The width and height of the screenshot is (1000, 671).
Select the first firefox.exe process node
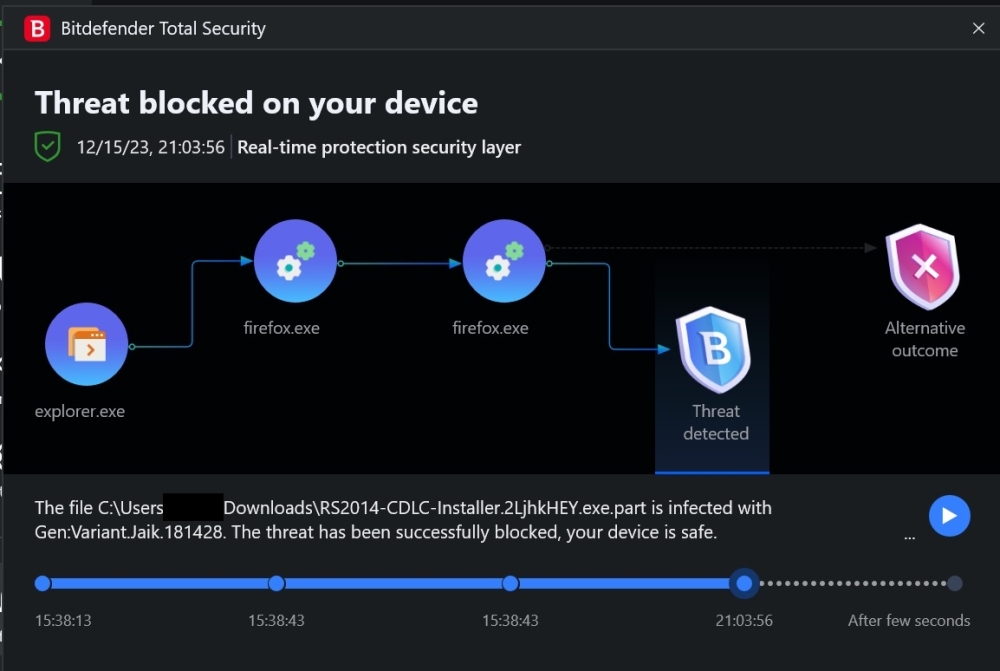tap(295, 262)
